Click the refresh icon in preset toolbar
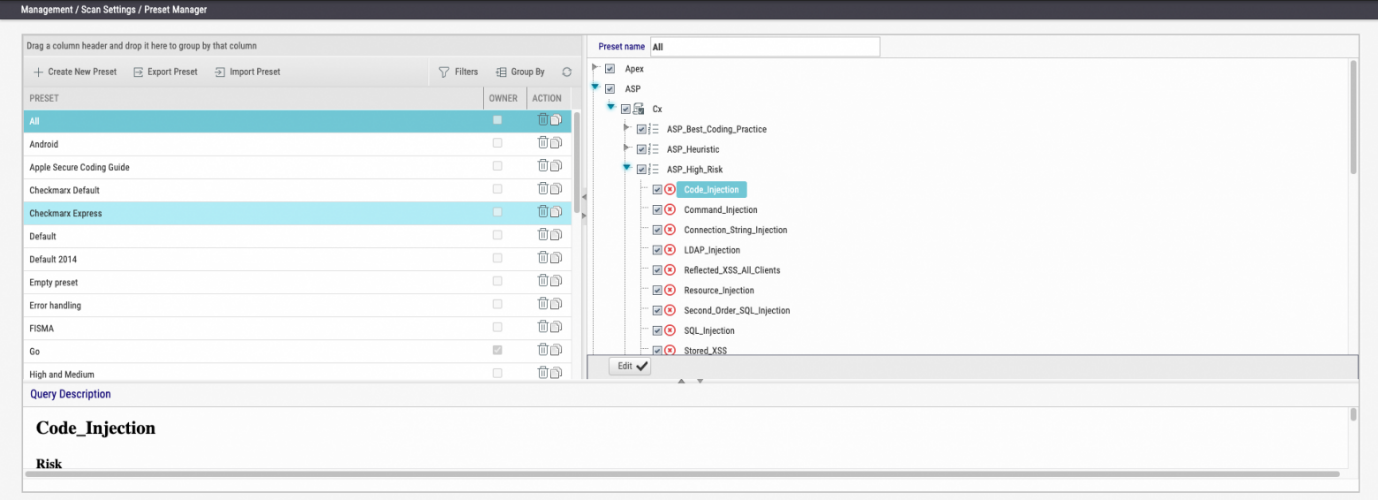Screen dimensions: 1378x500 click(x=567, y=72)
